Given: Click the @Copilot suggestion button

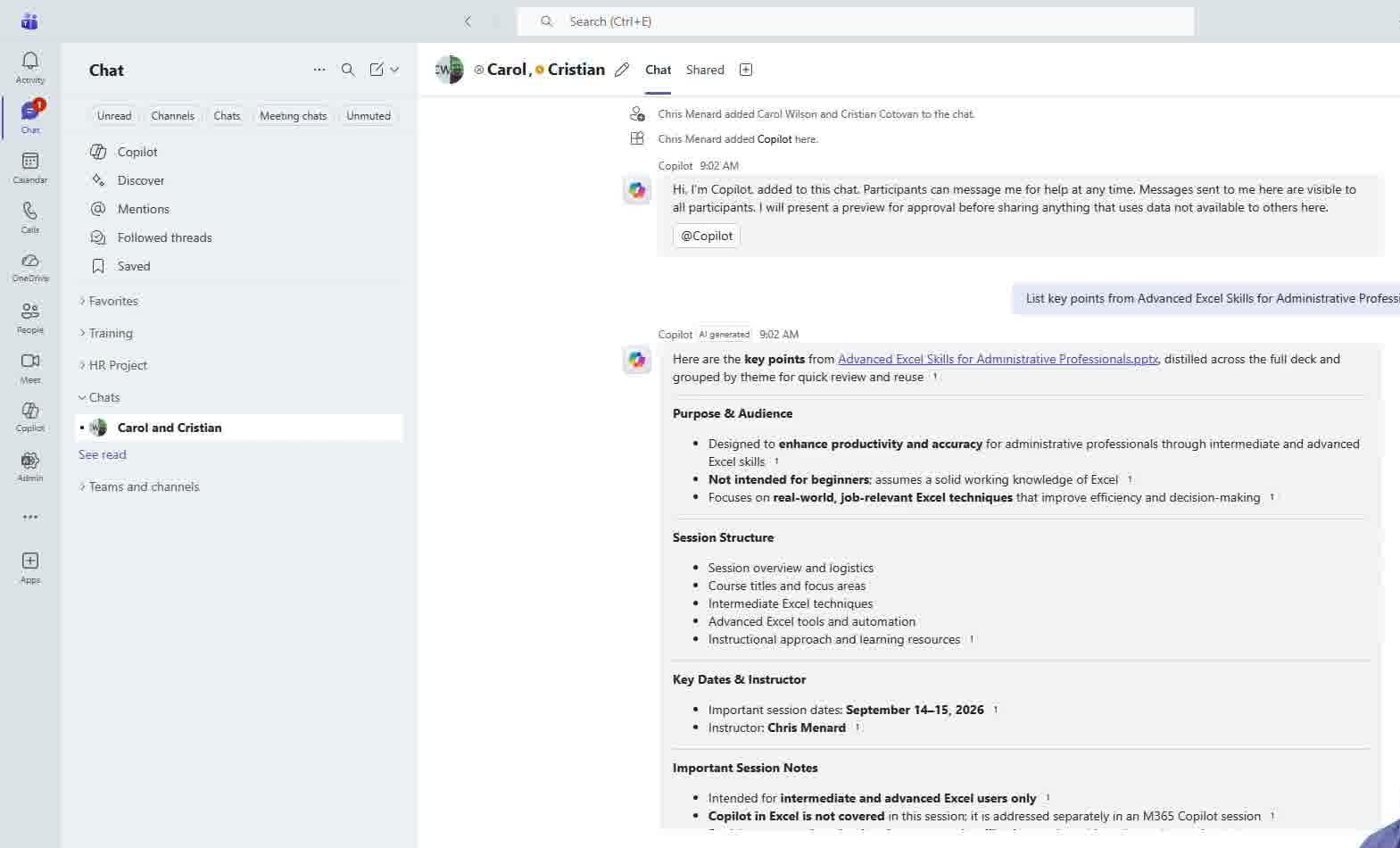Looking at the screenshot, I should (x=707, y=236).
